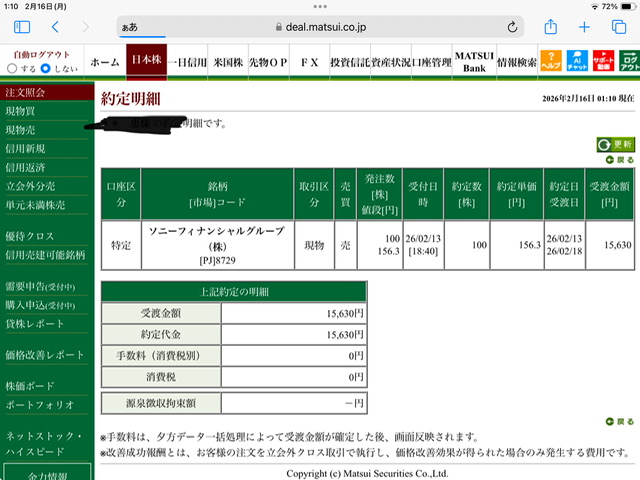
Task: Click the lower 戻る back link
Action: point(620,422)
